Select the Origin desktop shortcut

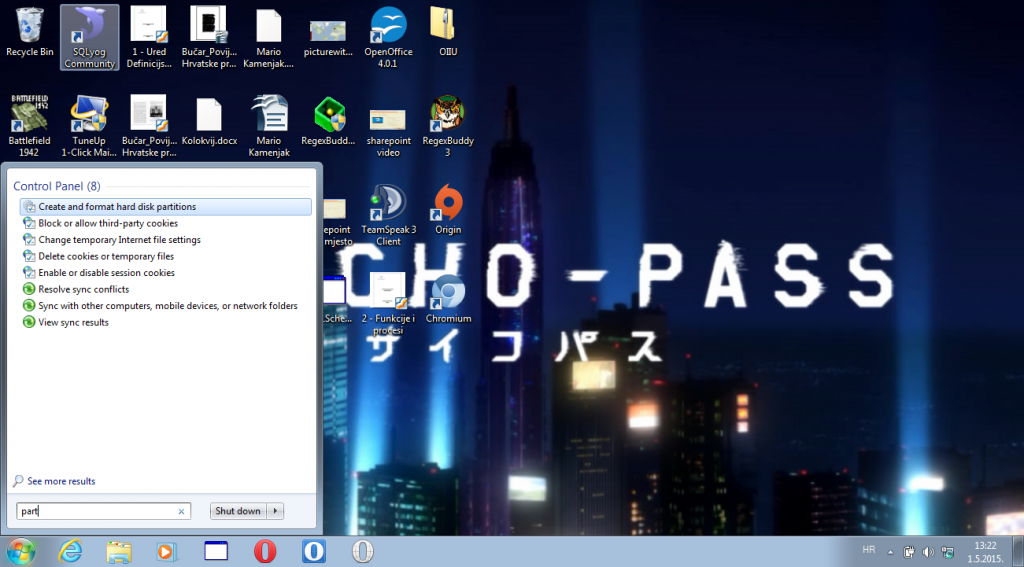448,209
